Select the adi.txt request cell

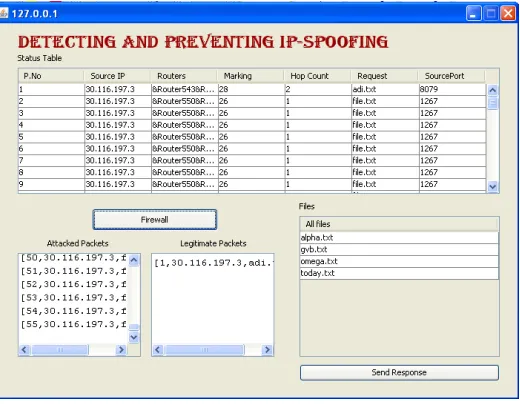coord(385,89)
